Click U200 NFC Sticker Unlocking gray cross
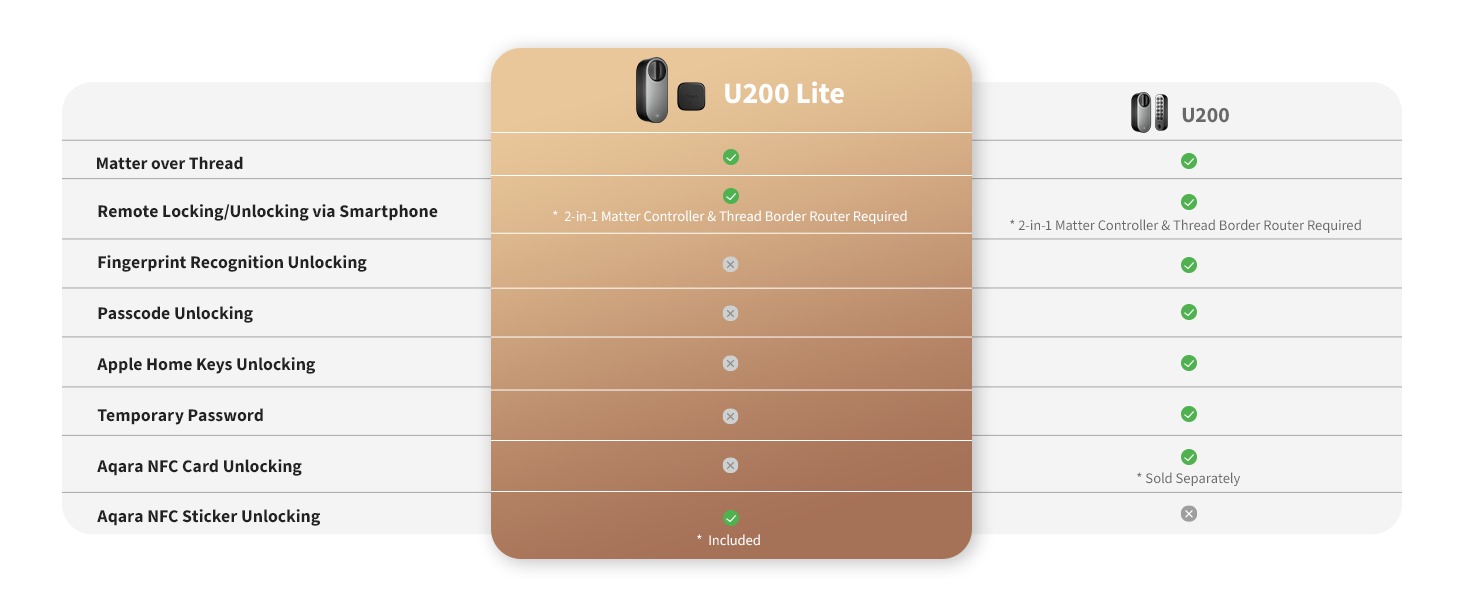Screen dimensions: 1464x600 [1188, 514]
